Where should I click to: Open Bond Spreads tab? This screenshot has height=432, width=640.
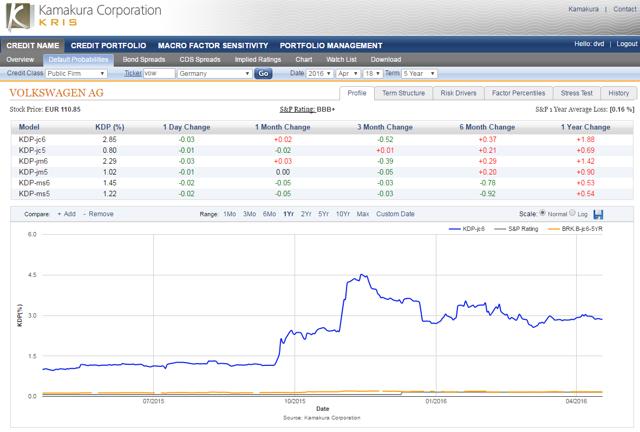(x=144, y=60)
